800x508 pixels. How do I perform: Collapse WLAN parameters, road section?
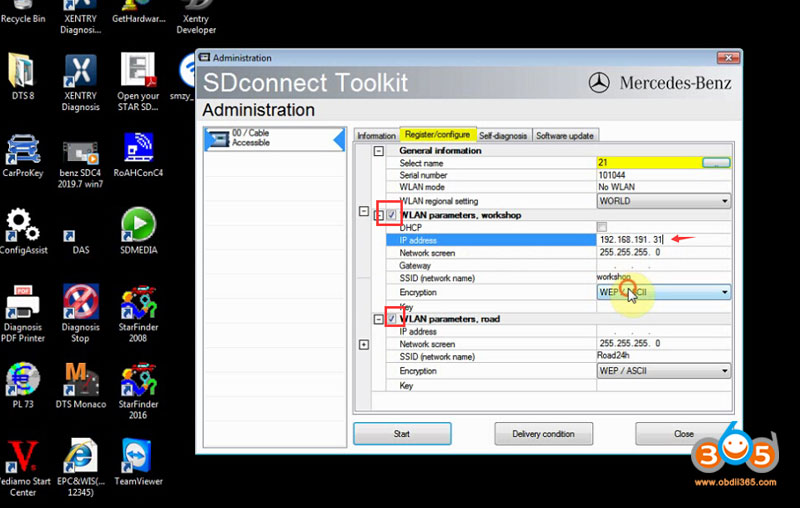point(379,319)
